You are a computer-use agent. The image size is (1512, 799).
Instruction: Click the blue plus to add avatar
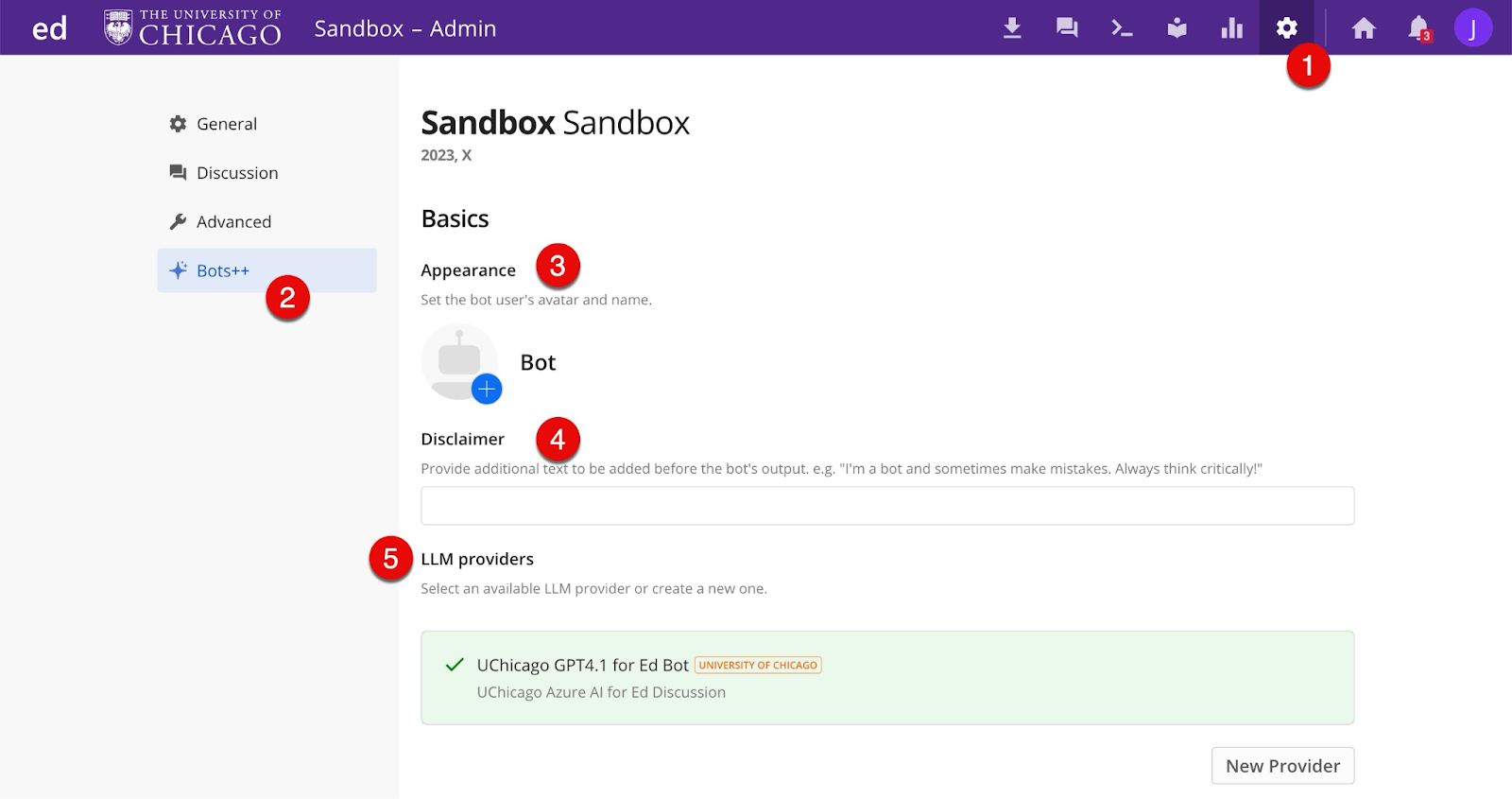pos(487,389)
